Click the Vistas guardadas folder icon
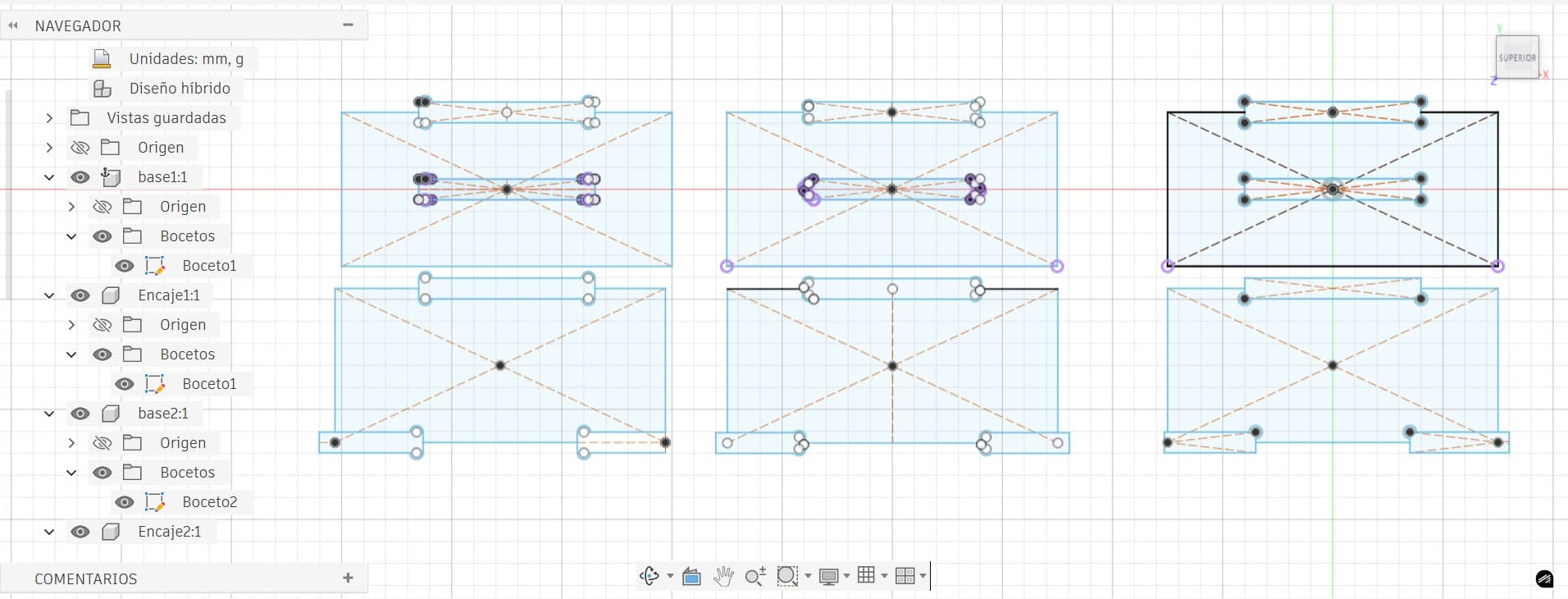This screenshot has width=1568, height=599. (x=80, y=118)
